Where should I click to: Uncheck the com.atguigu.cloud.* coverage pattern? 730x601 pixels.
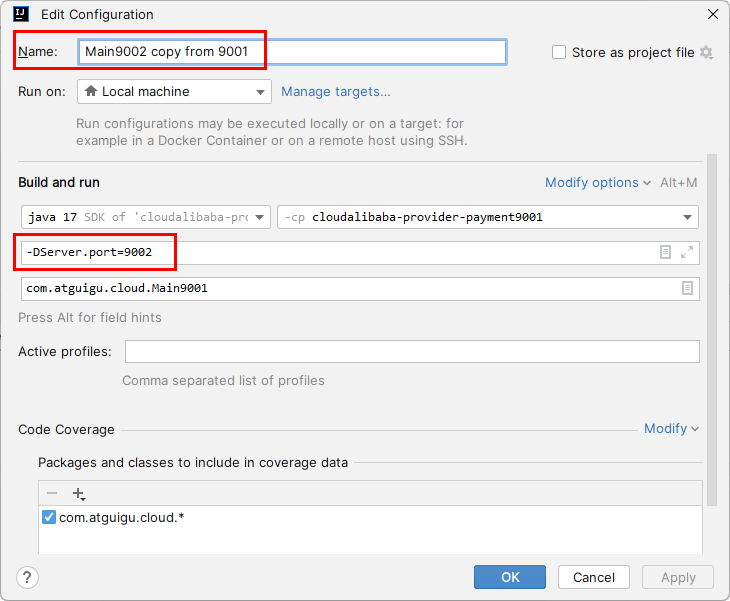click(49, 518)
